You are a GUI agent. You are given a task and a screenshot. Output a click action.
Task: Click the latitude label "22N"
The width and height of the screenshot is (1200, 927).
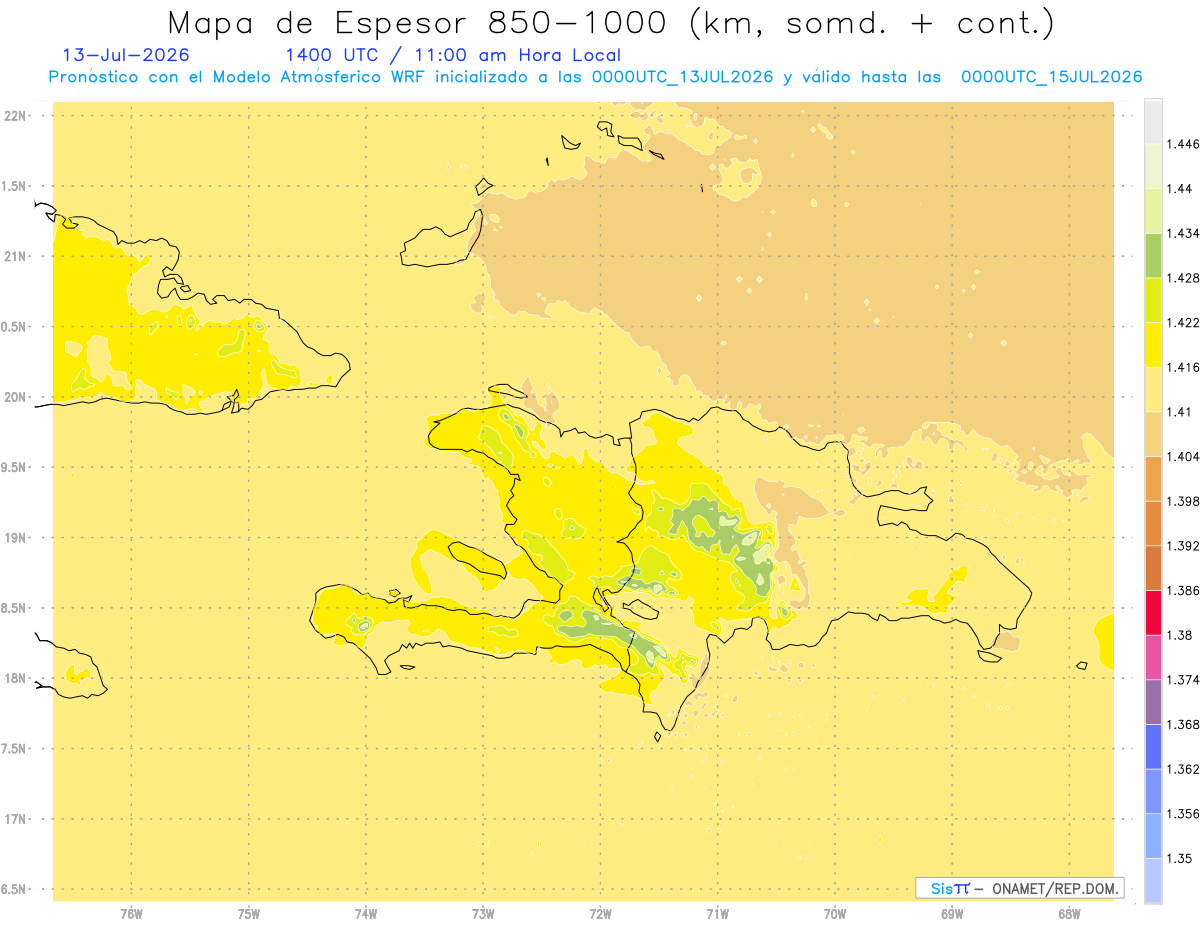click(x=14, y=116)
